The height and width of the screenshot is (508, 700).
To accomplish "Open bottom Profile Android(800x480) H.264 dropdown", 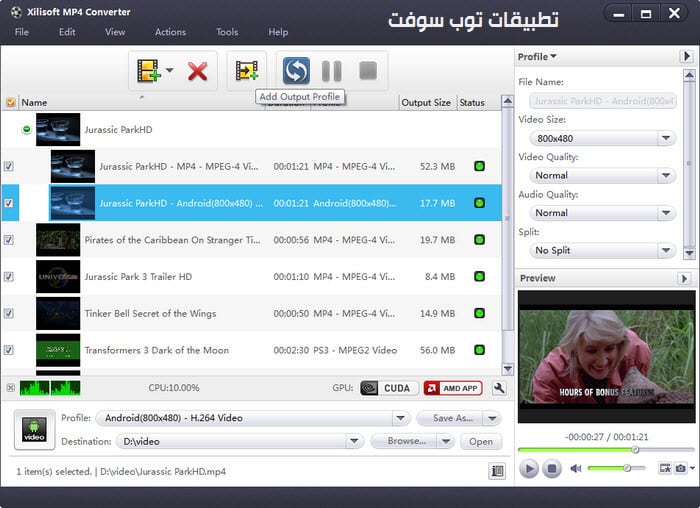I will [x=253, y=418].
